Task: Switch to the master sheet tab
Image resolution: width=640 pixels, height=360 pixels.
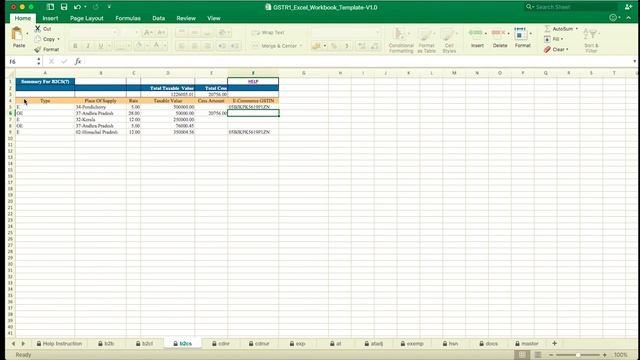Action: [x=527, y=344]
